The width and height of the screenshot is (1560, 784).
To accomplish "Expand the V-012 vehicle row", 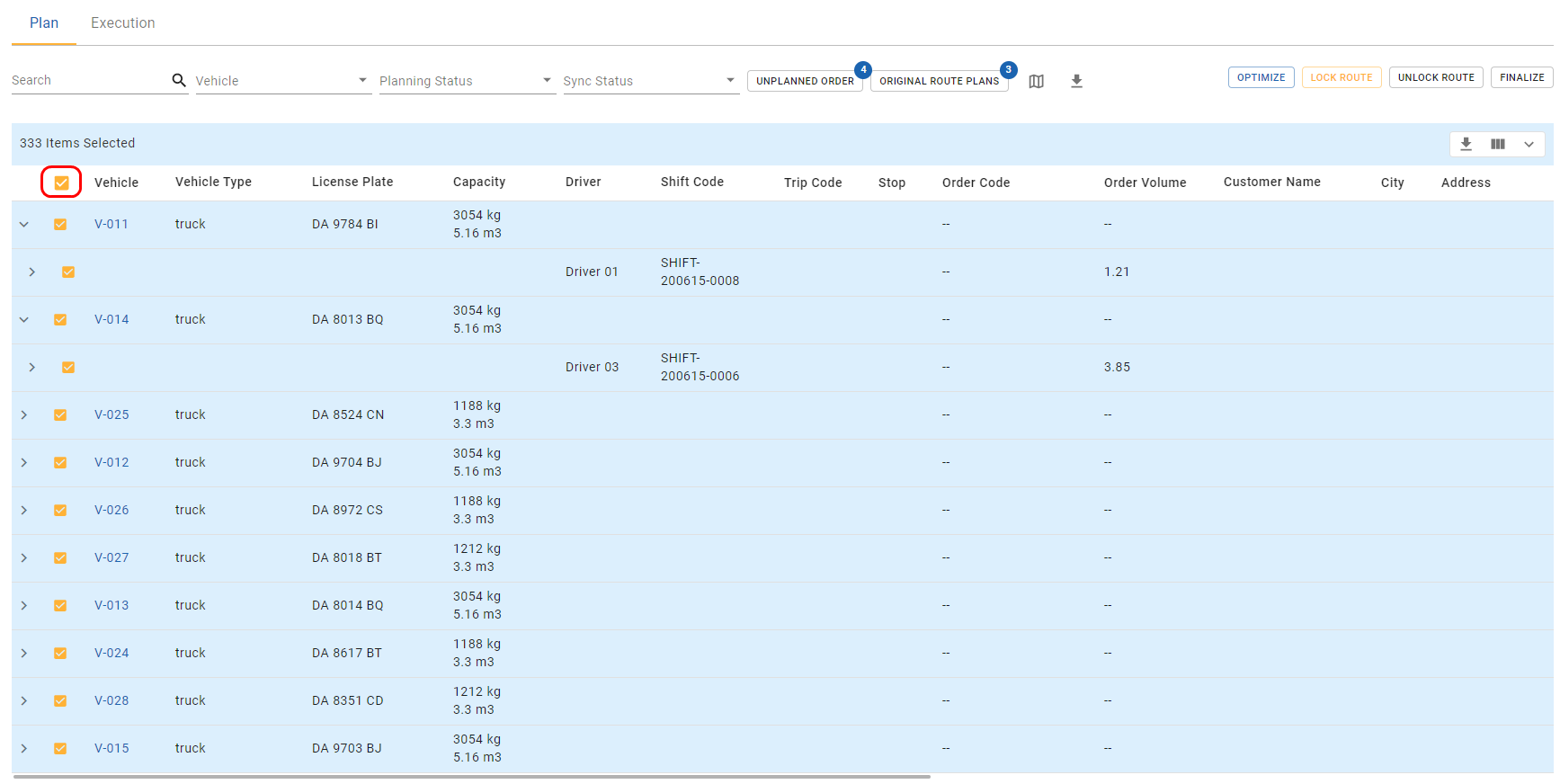I will [24, 462].
